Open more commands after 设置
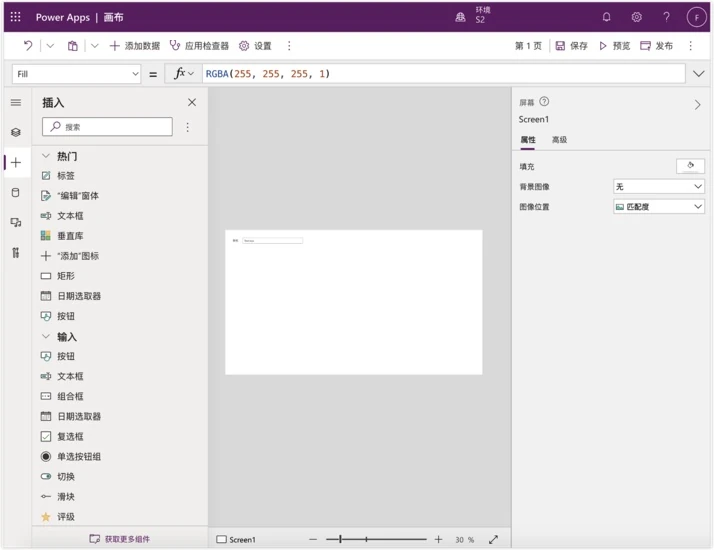714x550 pixels. click(x=289, y=46)
